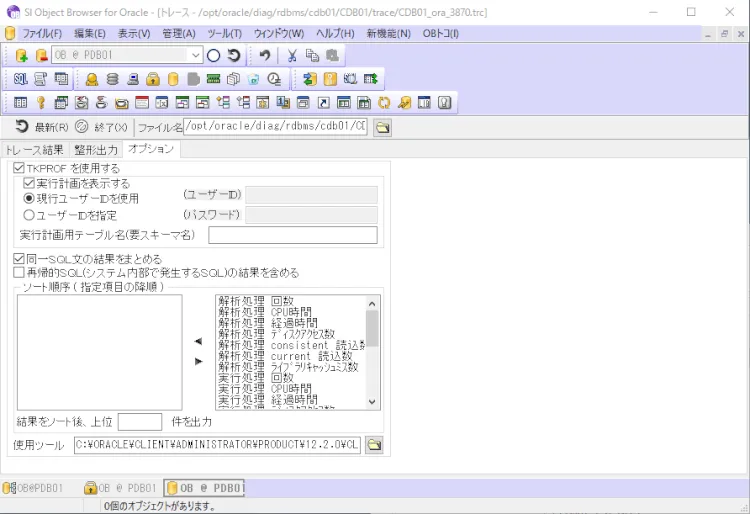Switch to the トレース結果 tab
This screenshot has height=514, width=750.
[34, 150]
